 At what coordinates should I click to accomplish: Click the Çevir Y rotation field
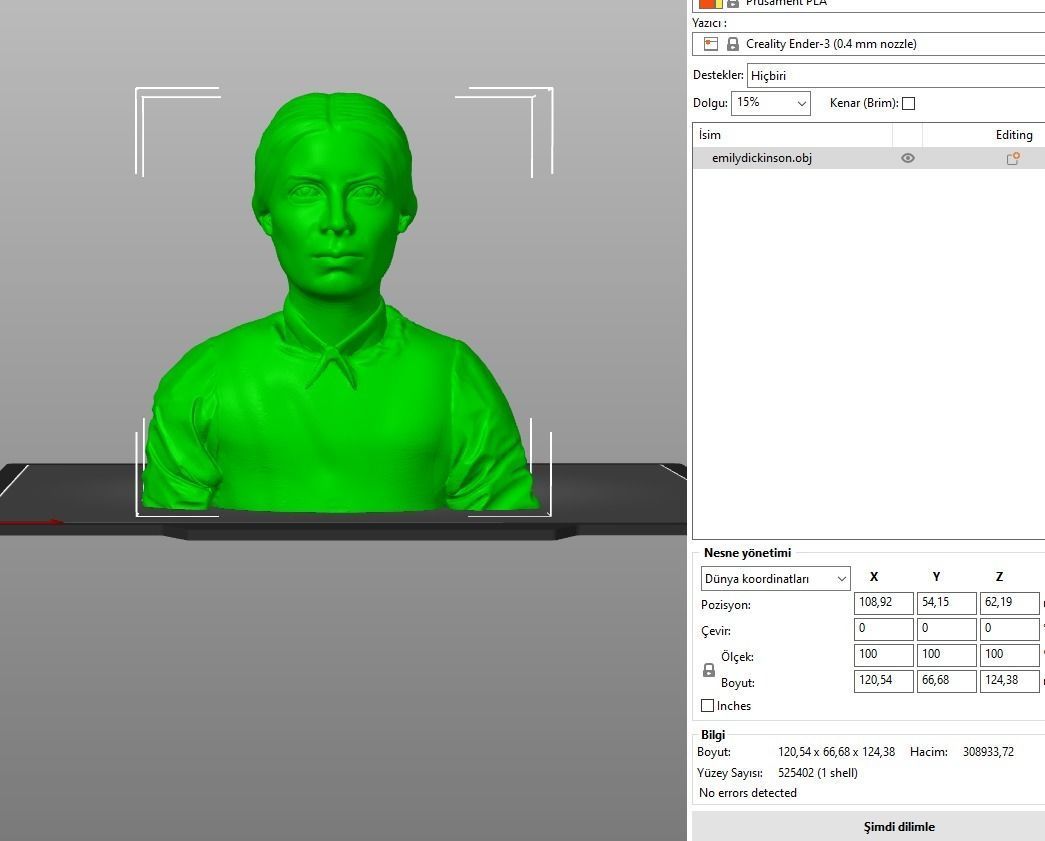(x=946, y=629)
